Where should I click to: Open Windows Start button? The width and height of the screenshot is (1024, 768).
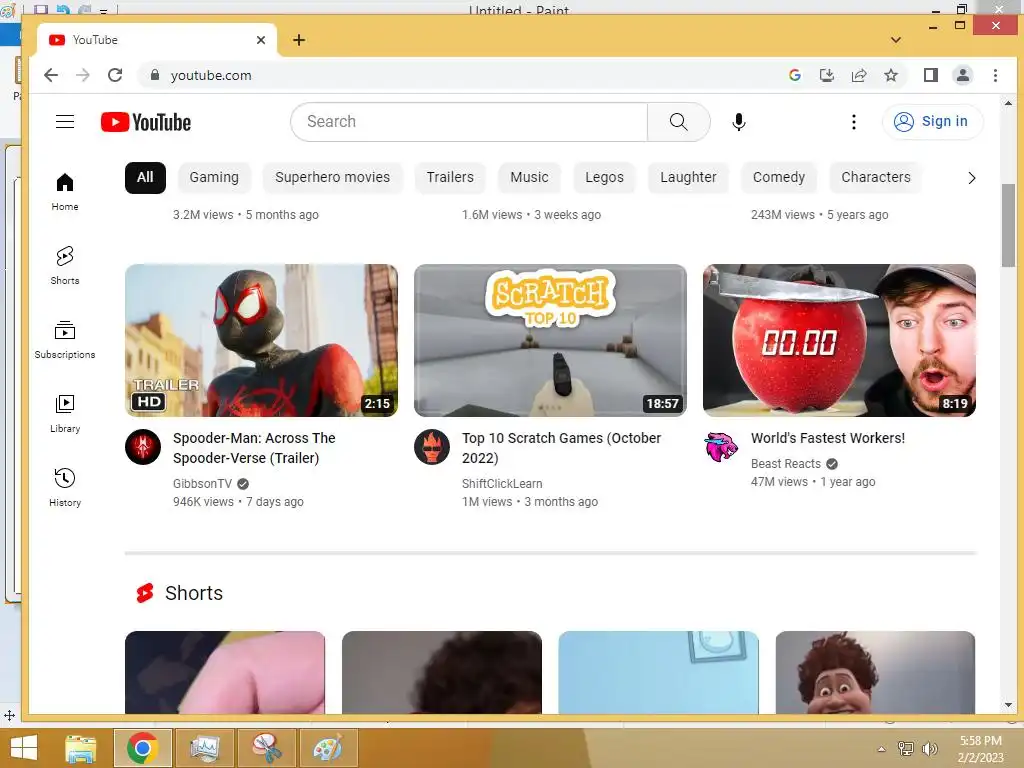(x=24, y=748)
